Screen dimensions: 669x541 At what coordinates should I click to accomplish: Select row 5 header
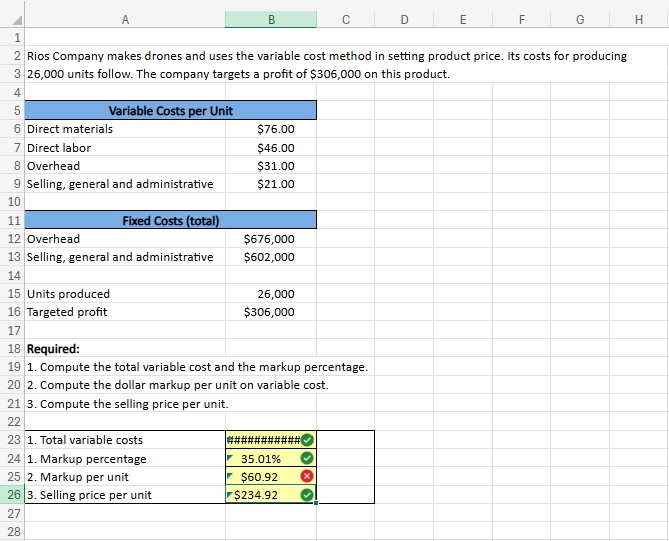12,111
